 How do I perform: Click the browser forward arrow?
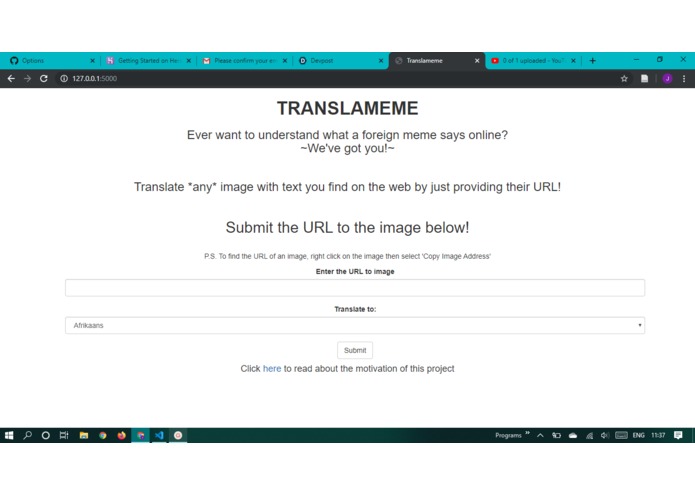[27, 78]
